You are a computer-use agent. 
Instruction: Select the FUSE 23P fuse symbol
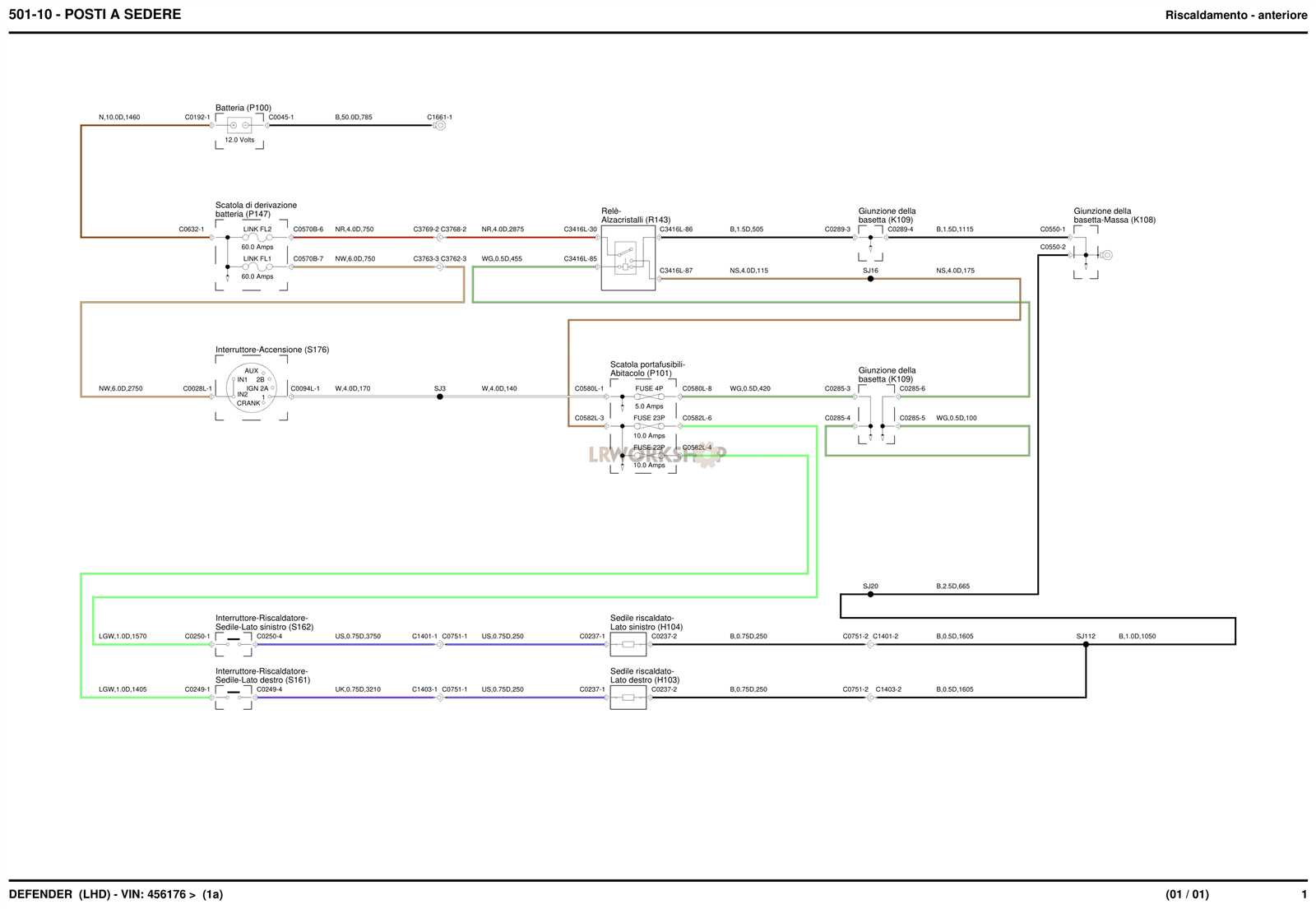(649, 426)
